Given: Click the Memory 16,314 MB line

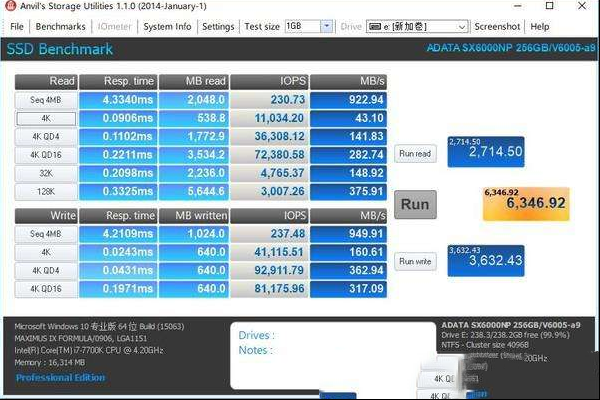Looking at the screenshot, I should coord(50,362).
